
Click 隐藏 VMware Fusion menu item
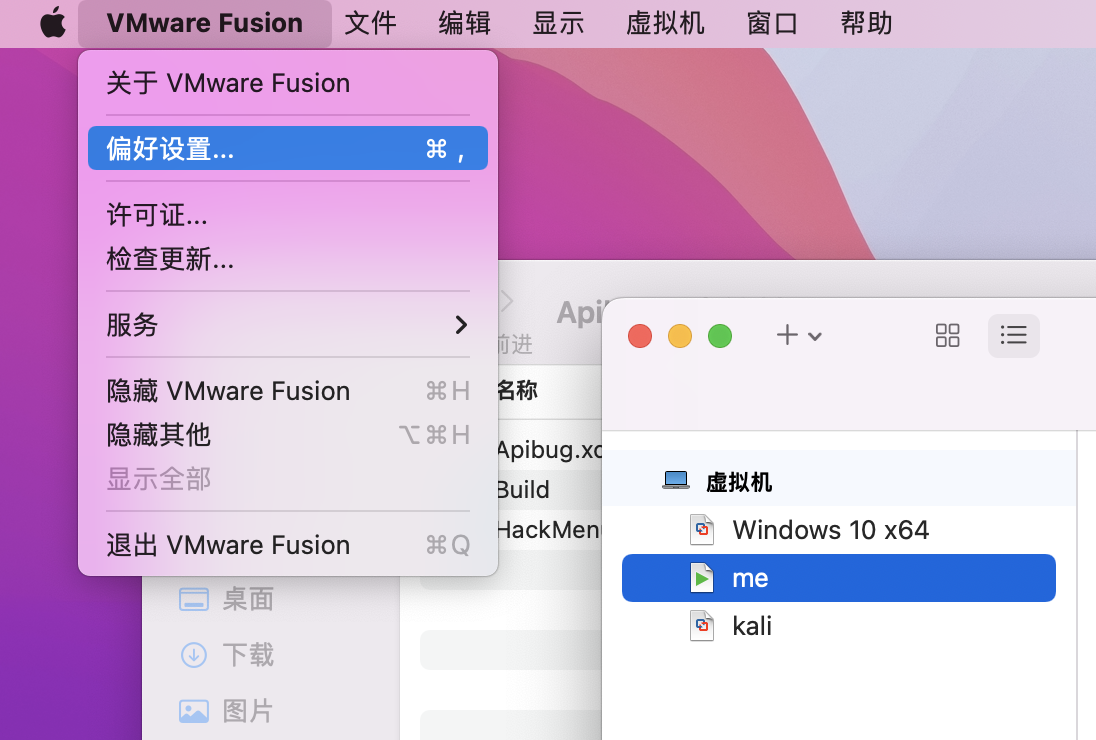click(x=228, y=391)
